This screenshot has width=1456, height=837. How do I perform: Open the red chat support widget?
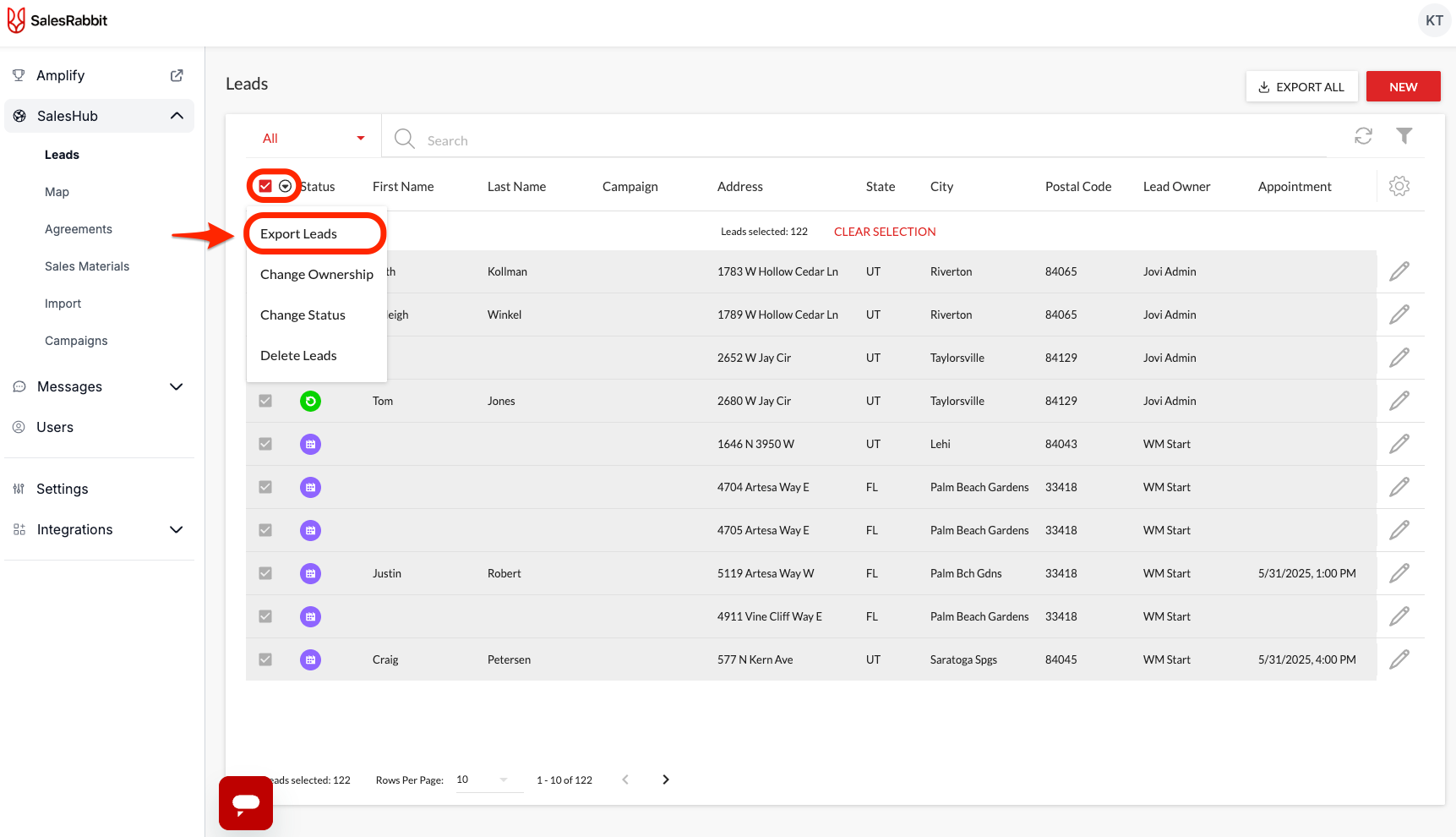point(246,803)
